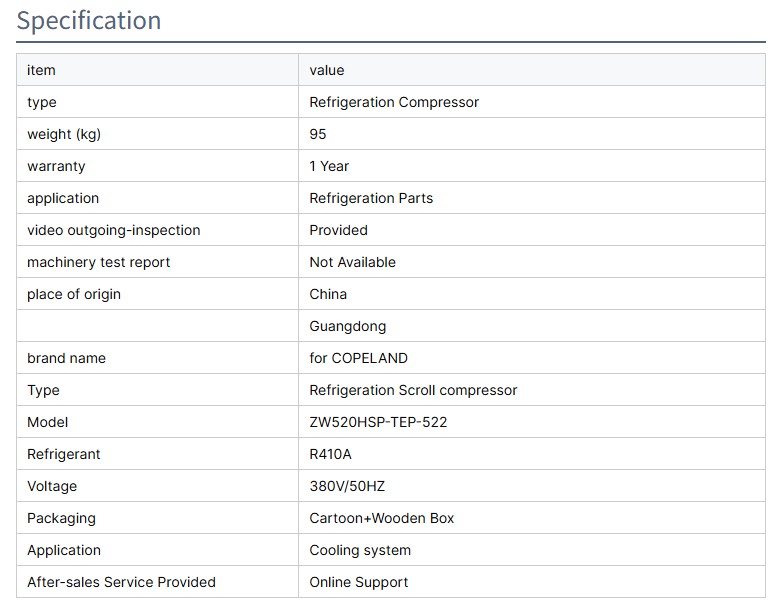The image size is (774, 610).
Task: Click the 'item' column header cell
Action: pos(41,70)
